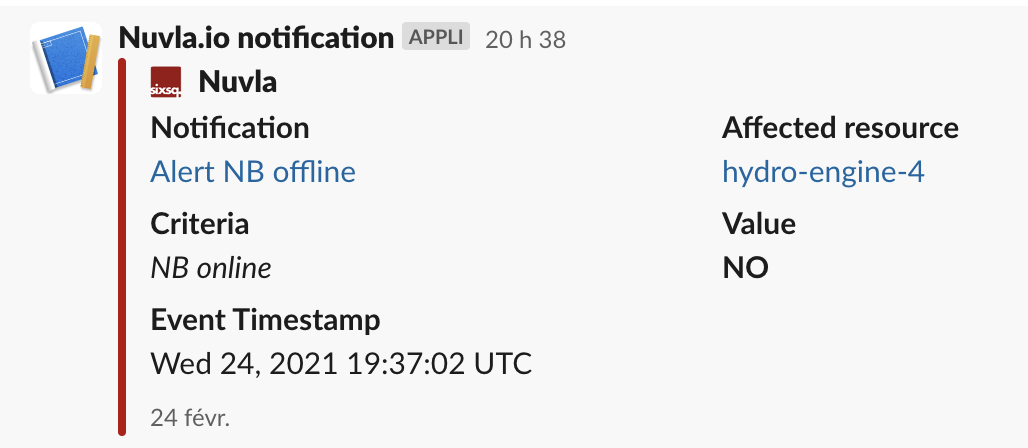Image resolution: width=1028 pixels, height=448 pixels.
Task: Click the Nuvla.io notification app avatar
Action: tap(66, 58)
